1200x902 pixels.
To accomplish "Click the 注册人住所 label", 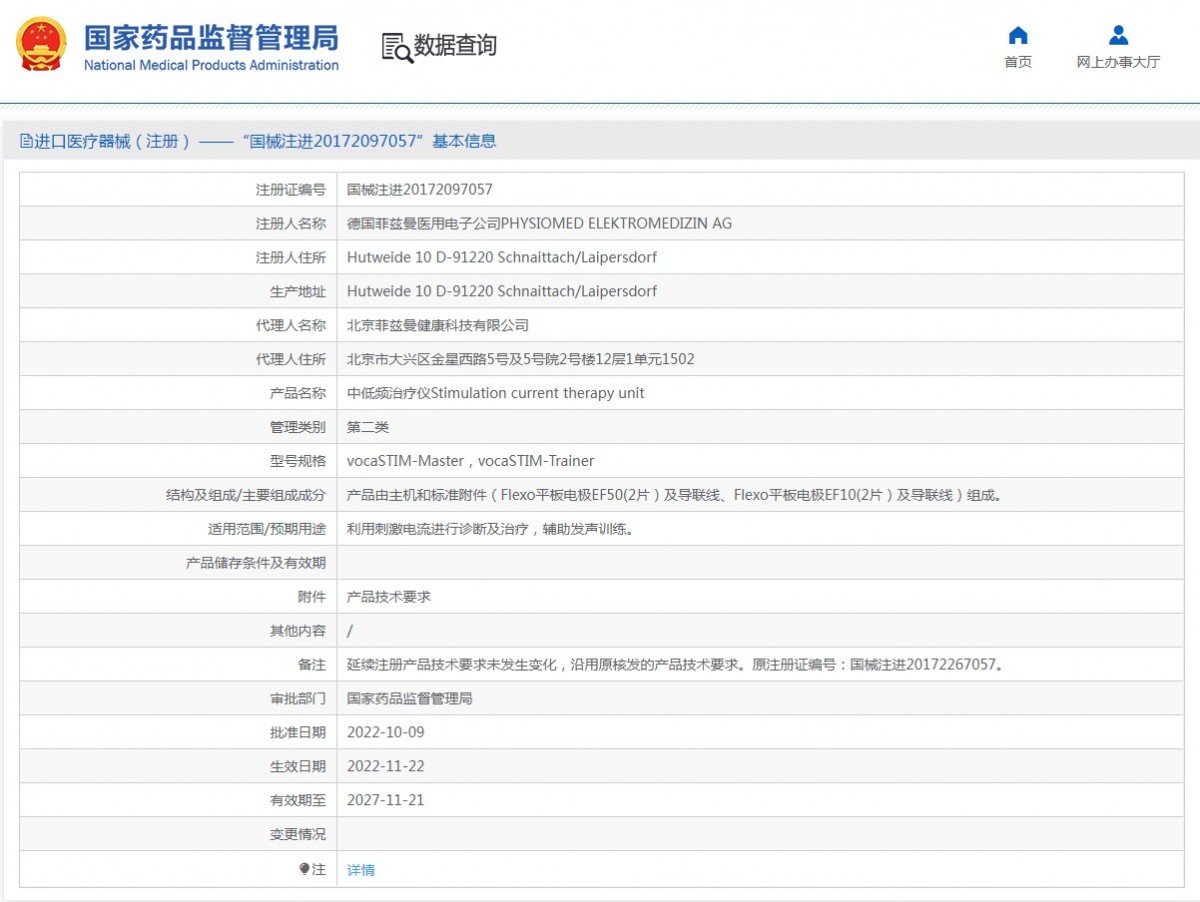I will click(291, 257).
